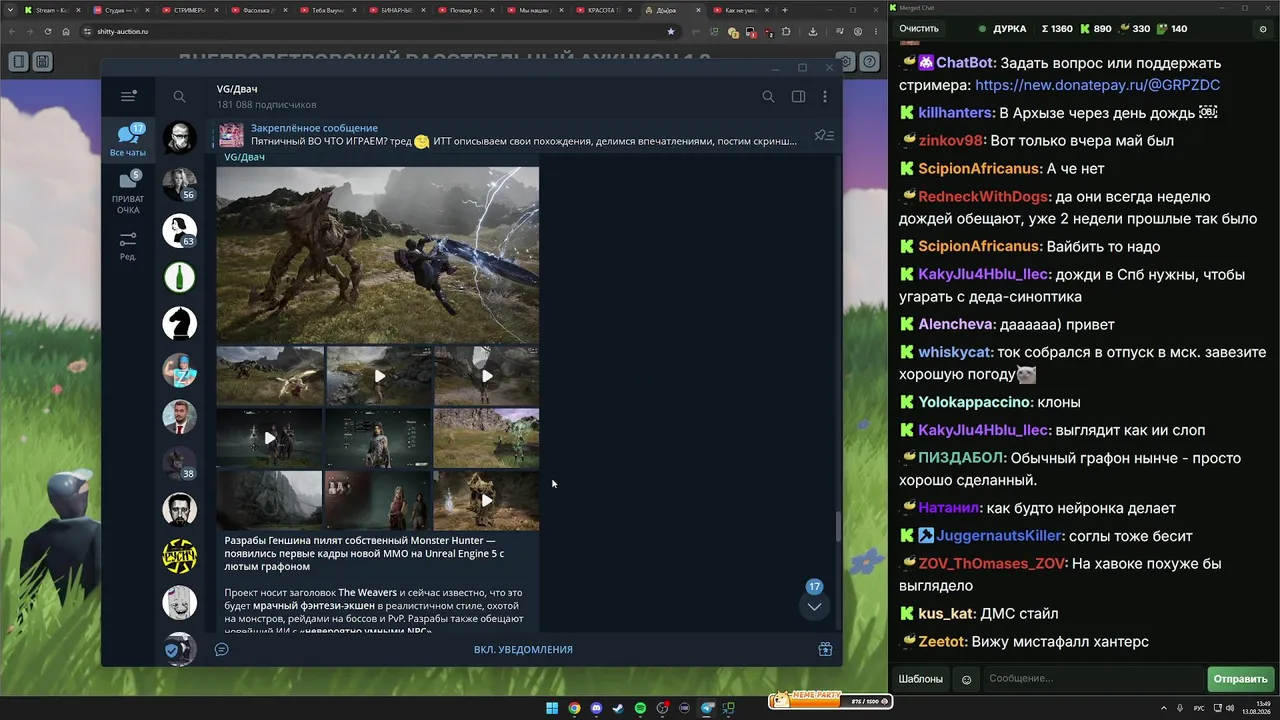The width and height of the screenshot is (1280, 720).
Task: Open Telegram from the taskbar
Action: click(x=707, y=708)
